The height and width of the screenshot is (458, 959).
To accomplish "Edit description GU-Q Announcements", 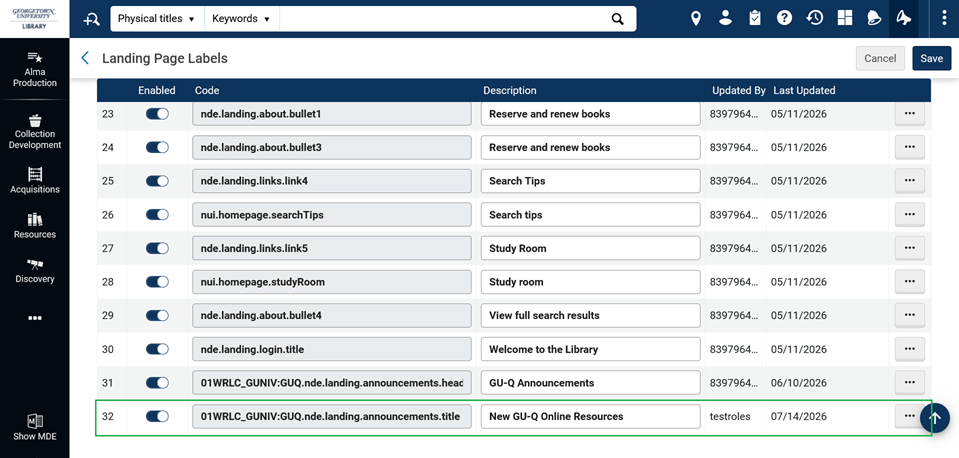I will [590, 383].
